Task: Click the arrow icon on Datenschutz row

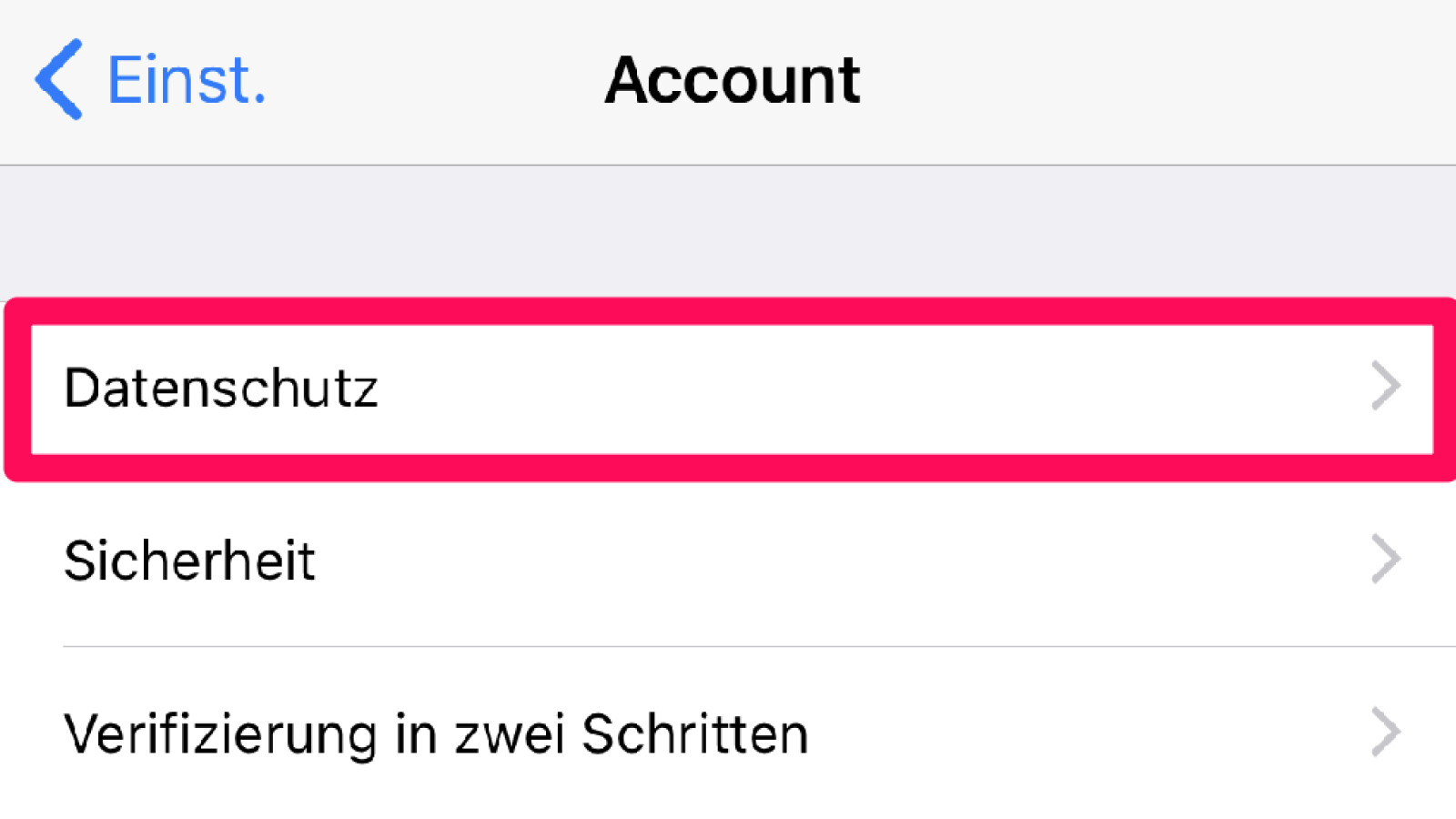Action: tap(1385, 387)
